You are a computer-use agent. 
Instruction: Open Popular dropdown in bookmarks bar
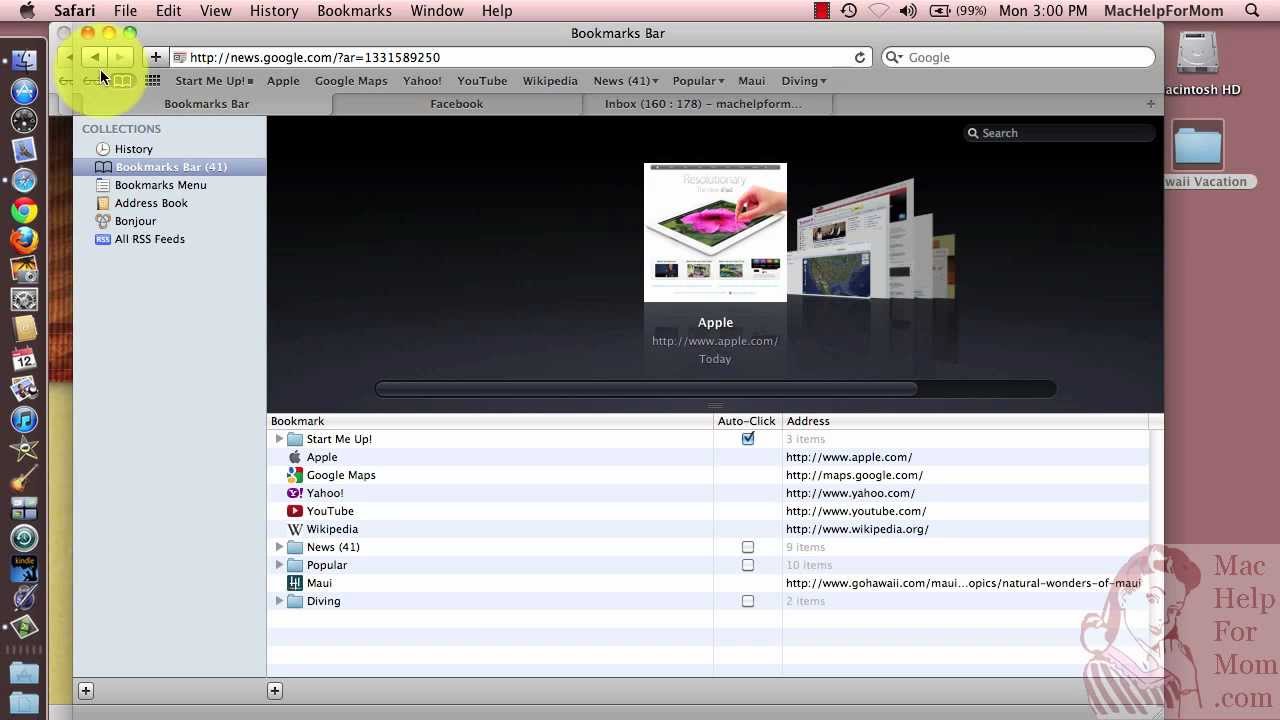tap(698, 81)
